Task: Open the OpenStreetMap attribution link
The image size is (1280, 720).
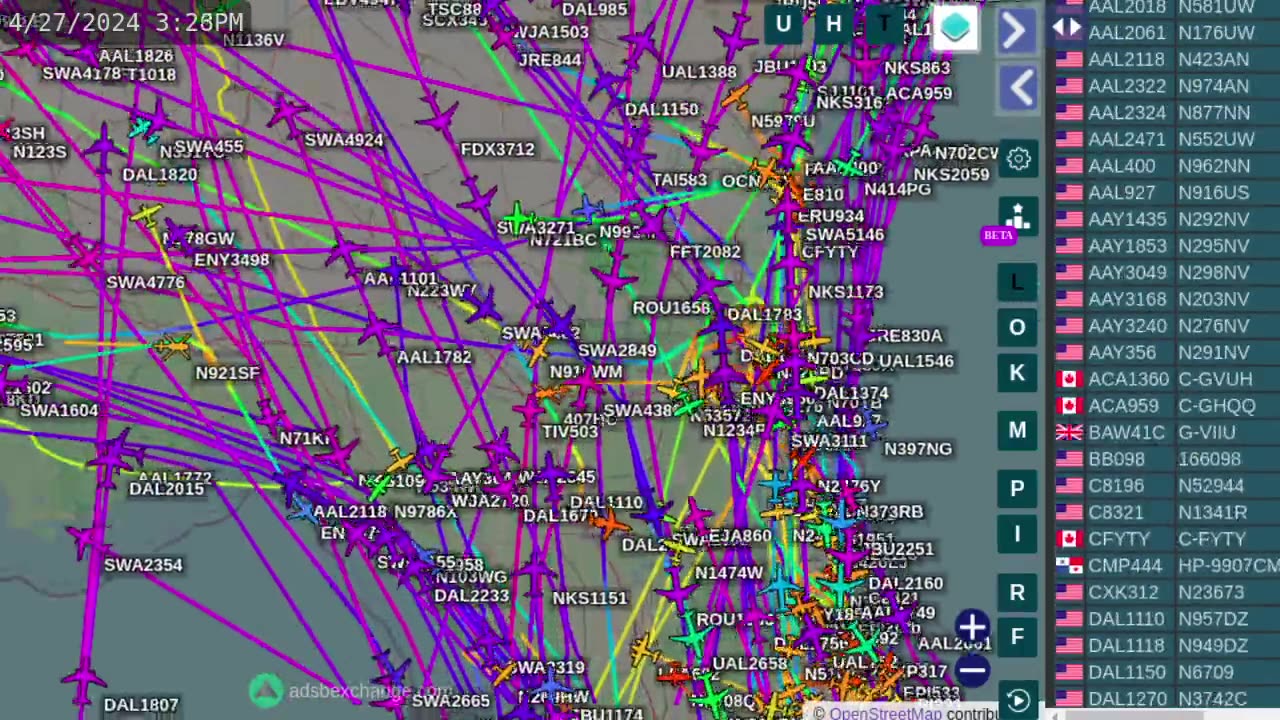Action: (885, 713)
